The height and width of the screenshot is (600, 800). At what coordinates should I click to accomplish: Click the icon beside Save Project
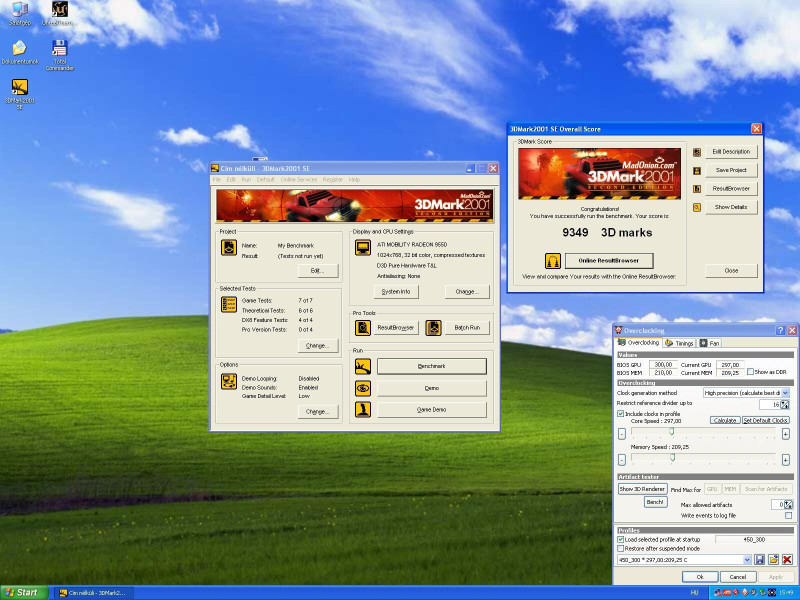coord(697,170)
